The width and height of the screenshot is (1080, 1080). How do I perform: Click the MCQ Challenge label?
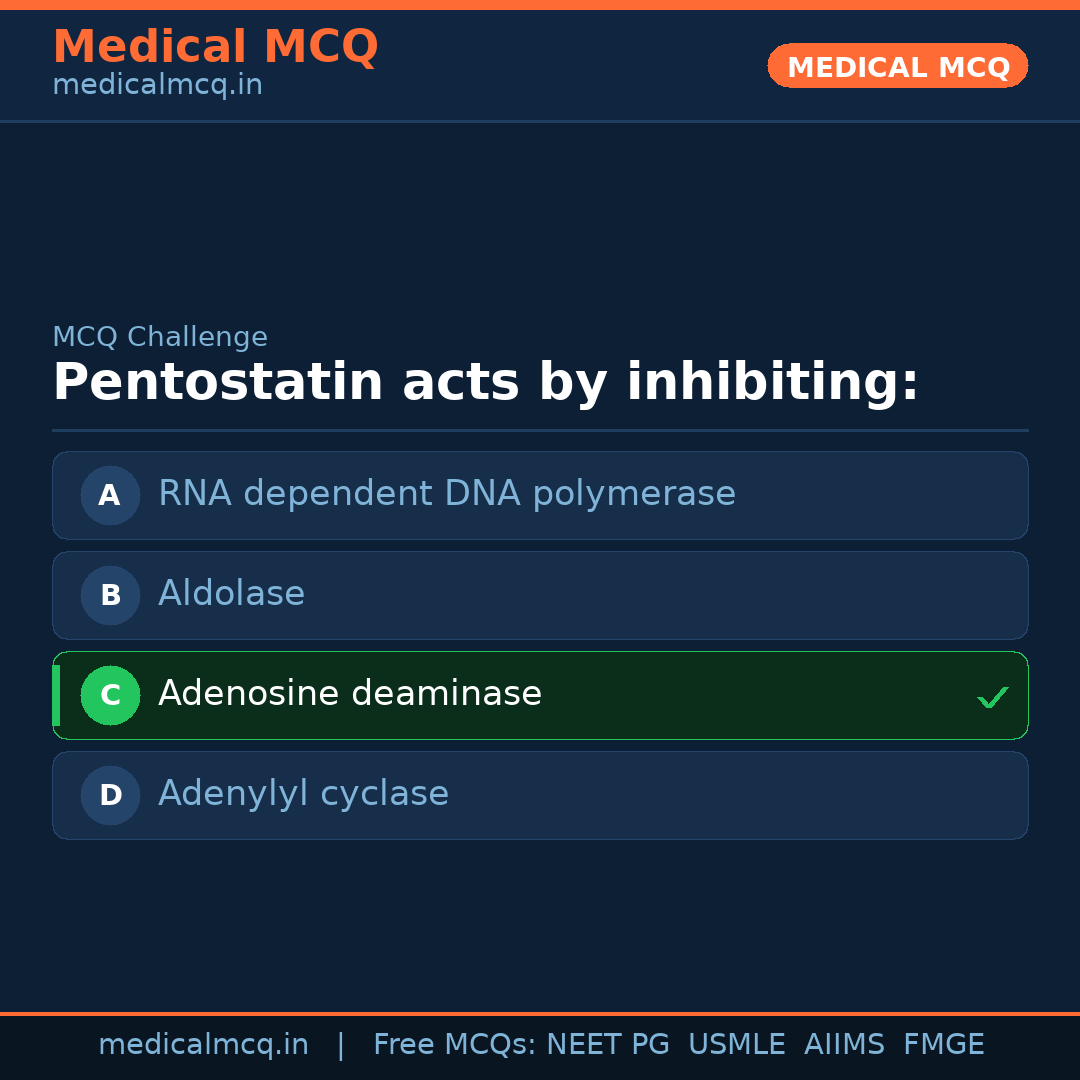pyautogui.click(x=160, y=337)
